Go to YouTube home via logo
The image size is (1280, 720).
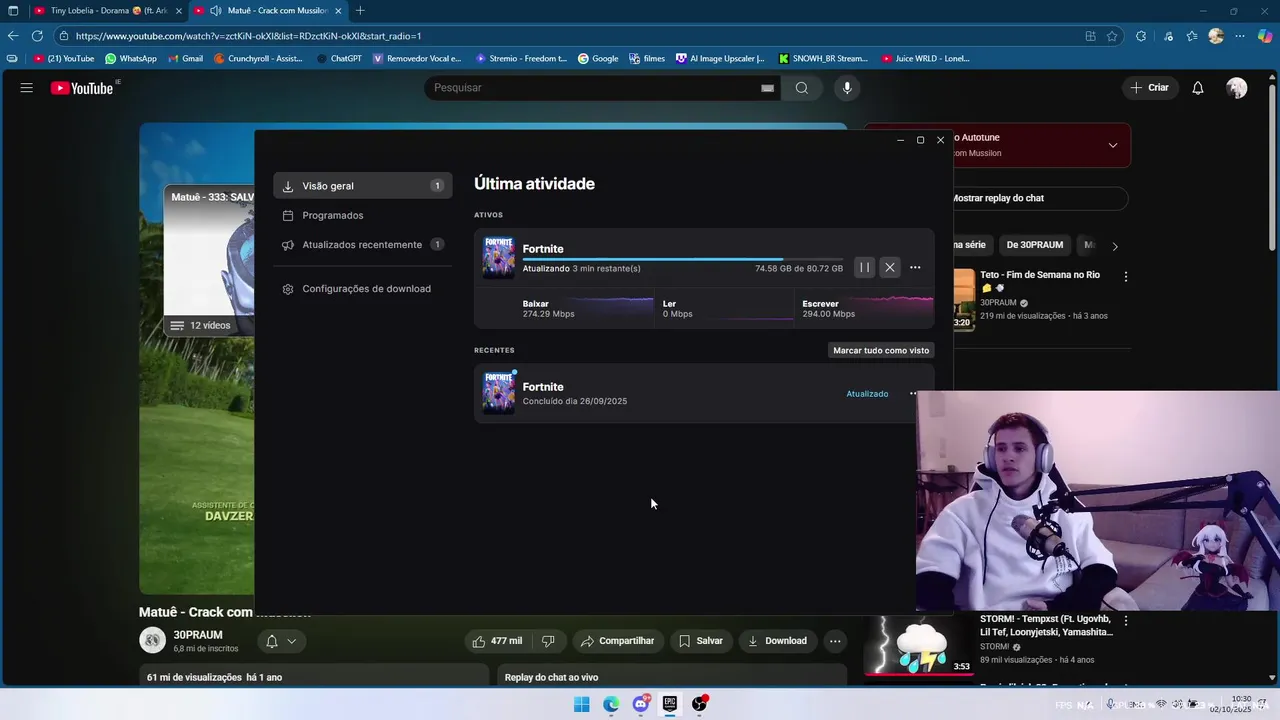coord(83,88)
